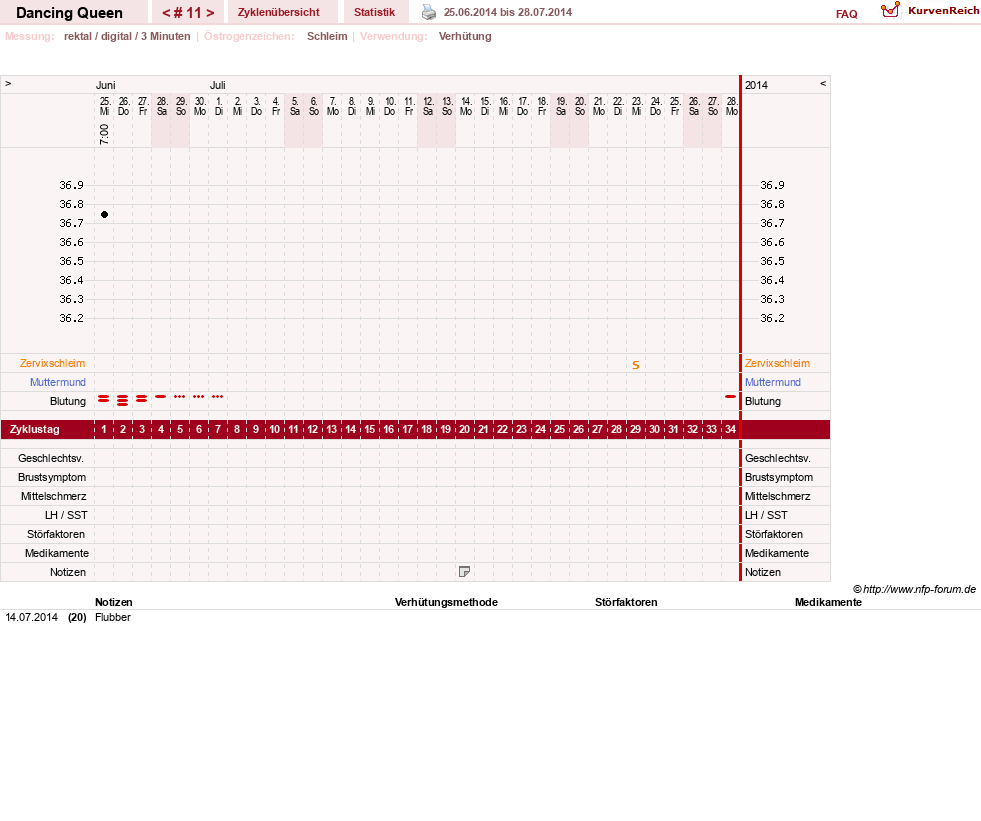
Task: Go to next cycle with the right arrow
Action: click(210, 13)
